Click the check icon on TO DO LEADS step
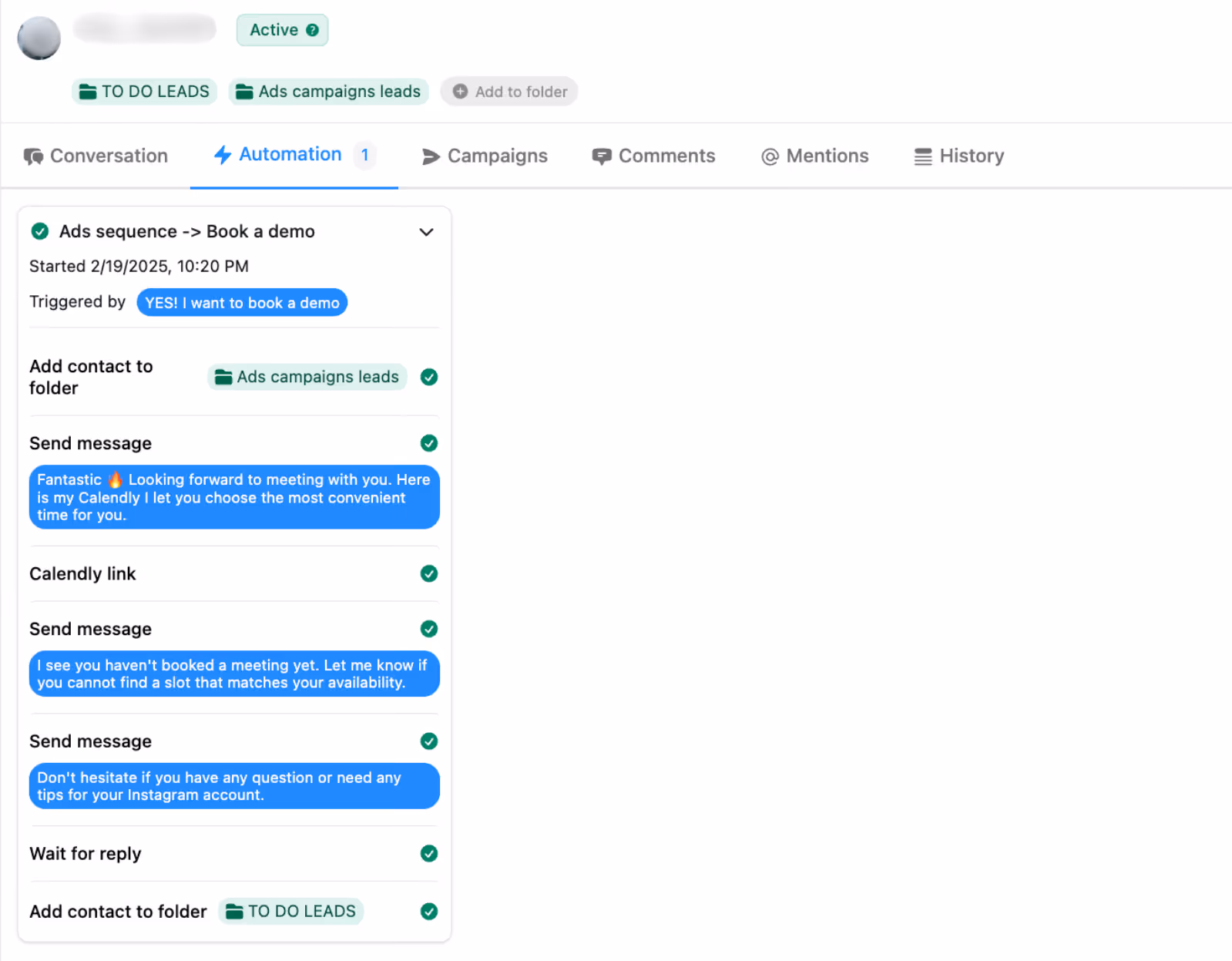Viewport: 1232px width, 961px height. coord(429,912)
